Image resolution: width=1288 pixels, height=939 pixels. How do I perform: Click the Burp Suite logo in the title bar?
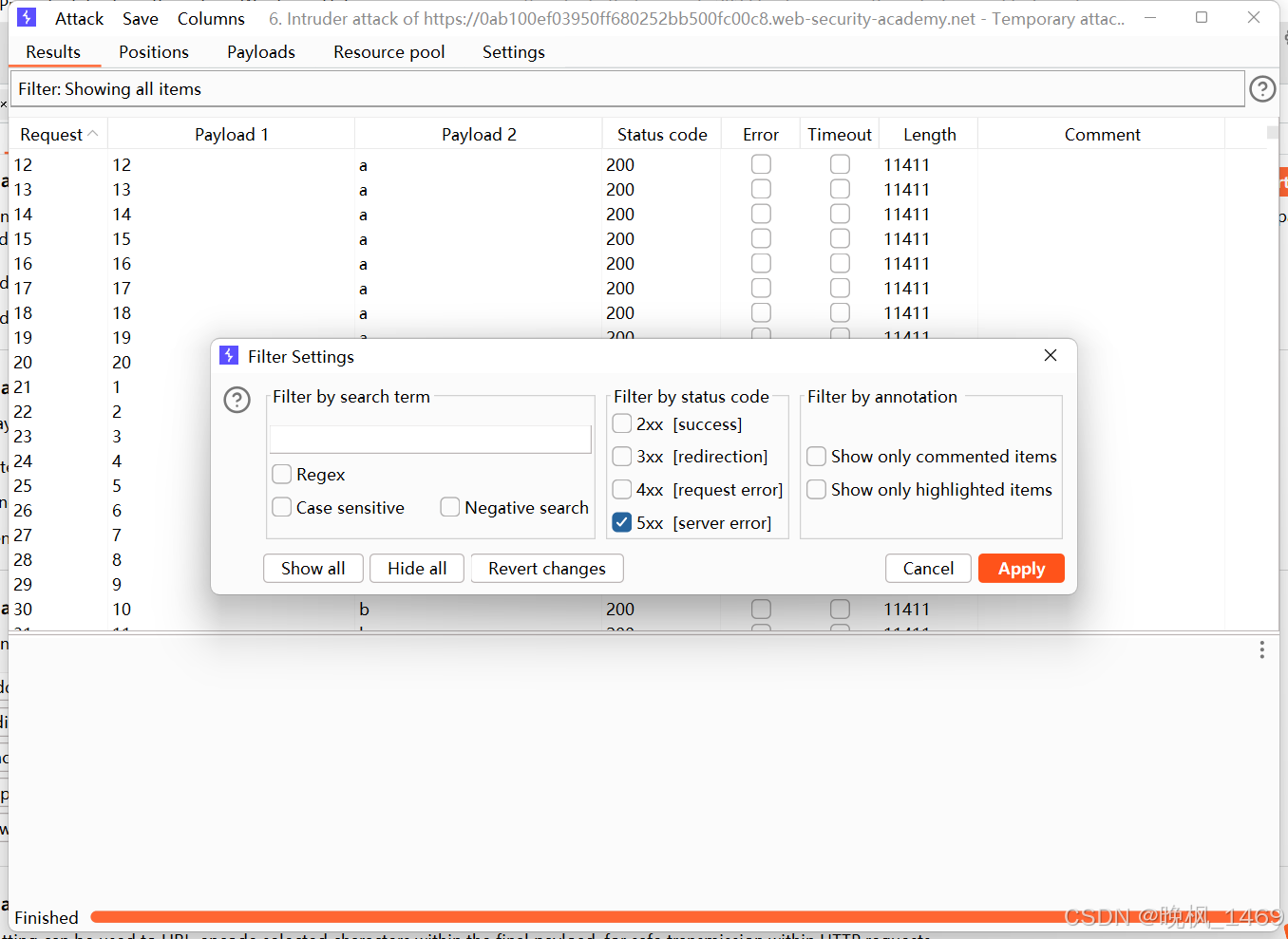click(26, 16)
